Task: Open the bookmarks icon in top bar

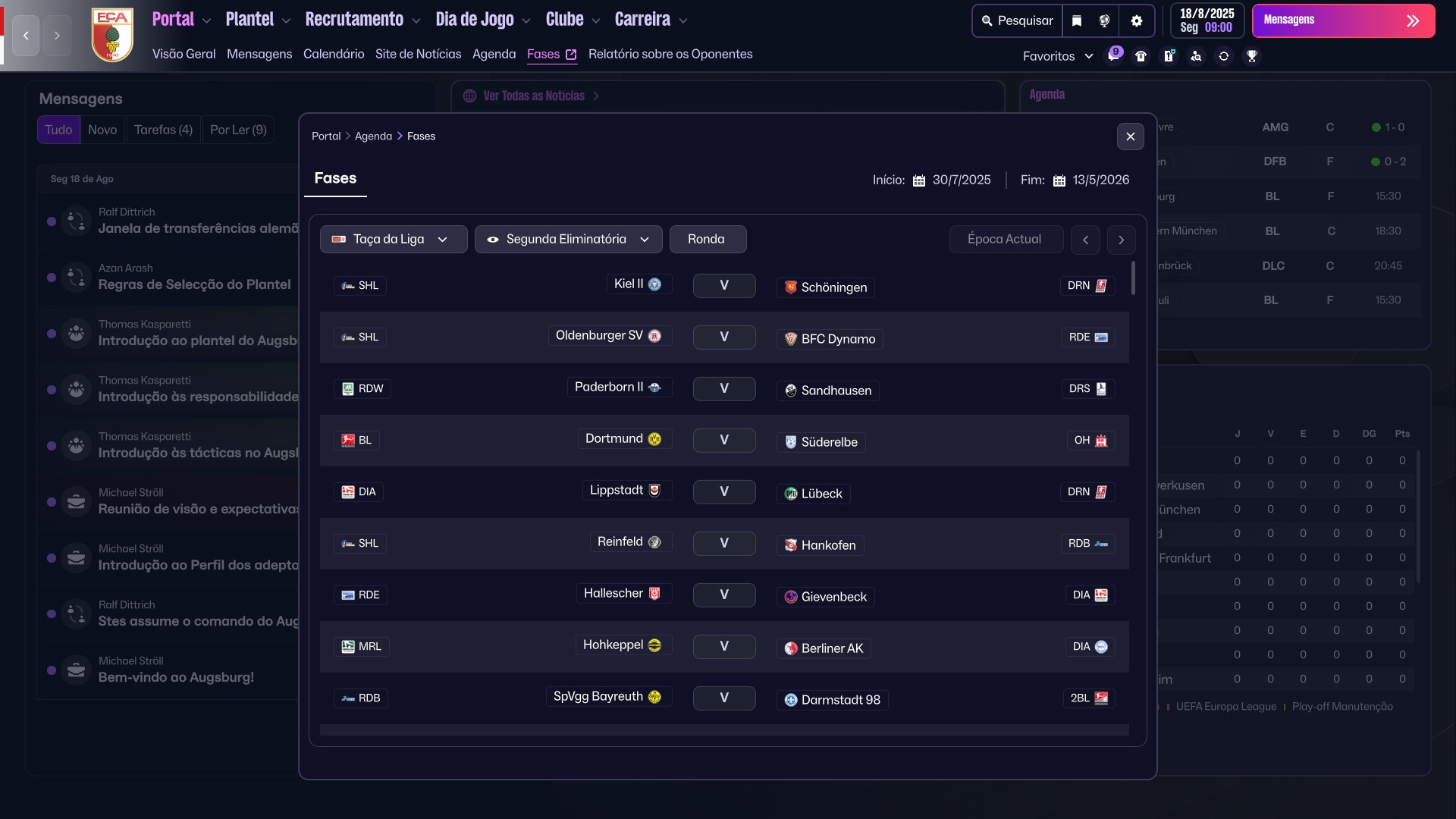Action: tap(1077, 20)
